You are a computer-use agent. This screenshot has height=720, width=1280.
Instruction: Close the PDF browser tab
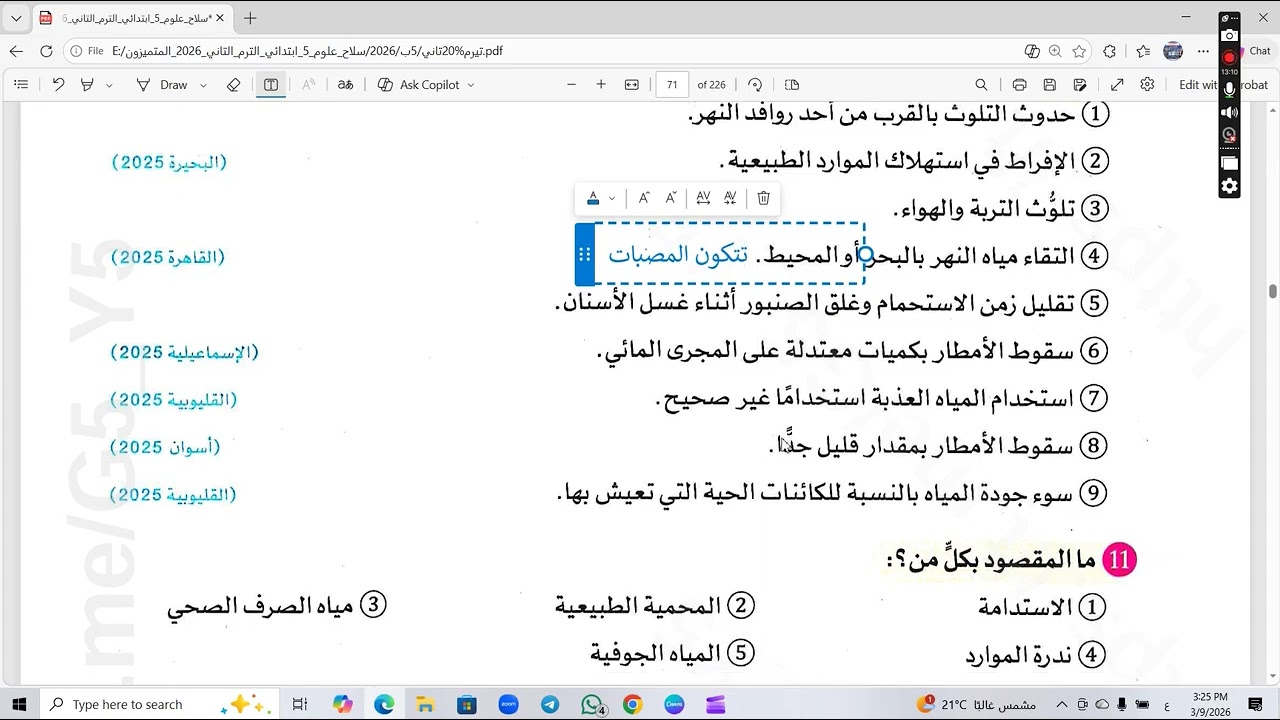coord(220,18)
